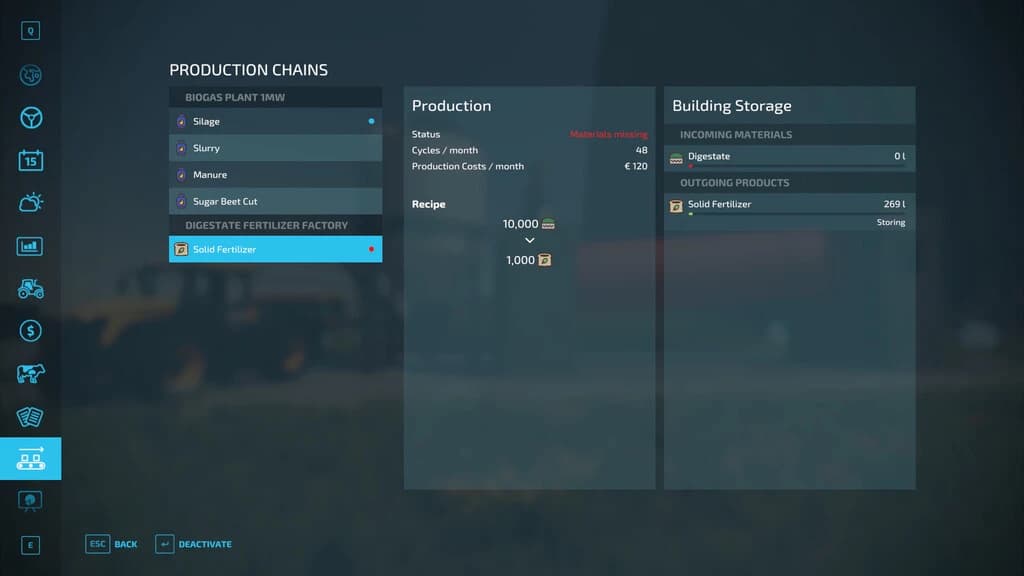This screenshot has width=1024, height=576.
Task: Click the Digestate incoming material row
Action: click(790, 157)
